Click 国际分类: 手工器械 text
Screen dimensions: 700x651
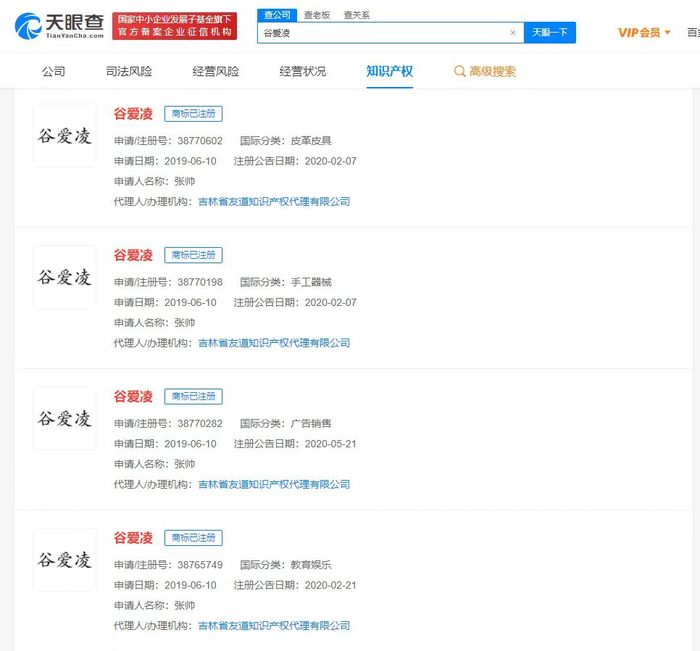[286, 282]
